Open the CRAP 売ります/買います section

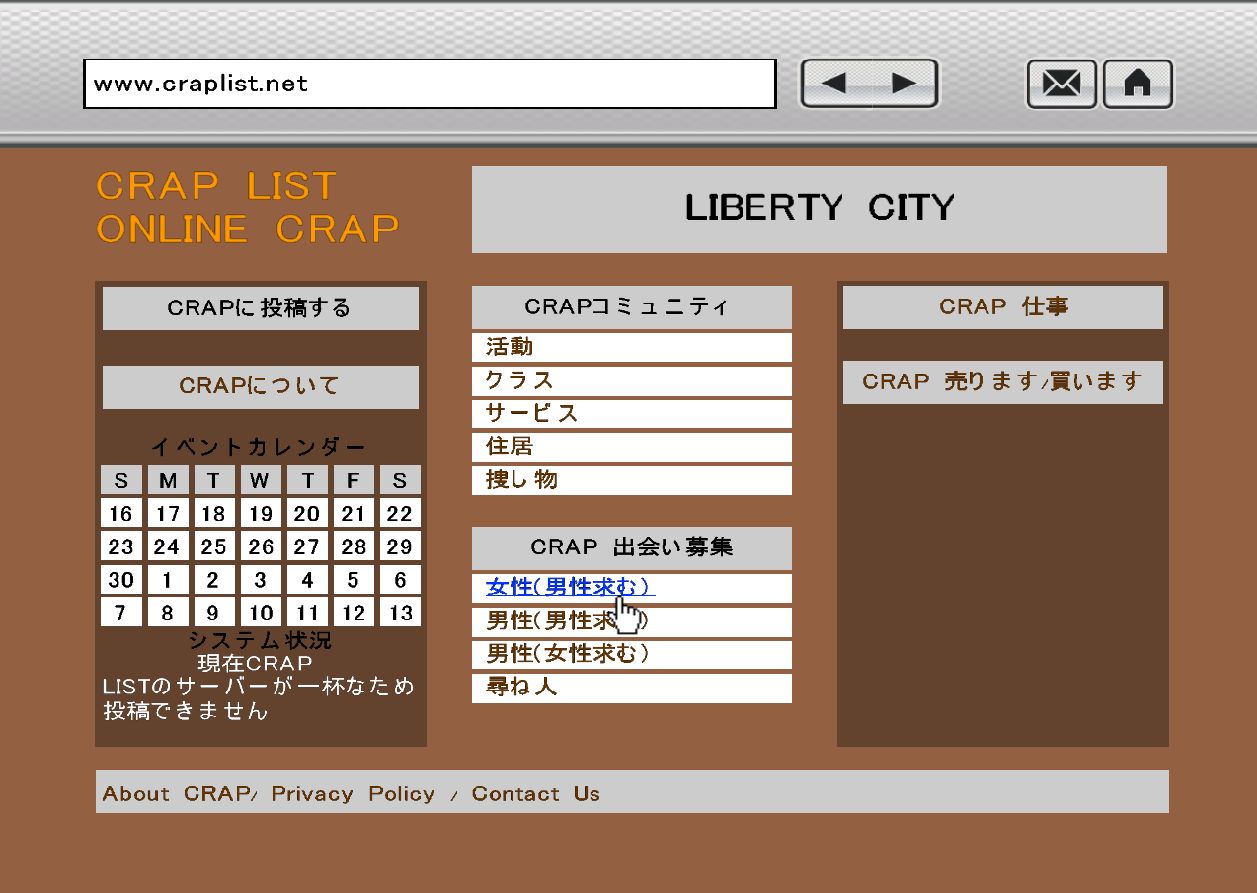(1003, 382)
